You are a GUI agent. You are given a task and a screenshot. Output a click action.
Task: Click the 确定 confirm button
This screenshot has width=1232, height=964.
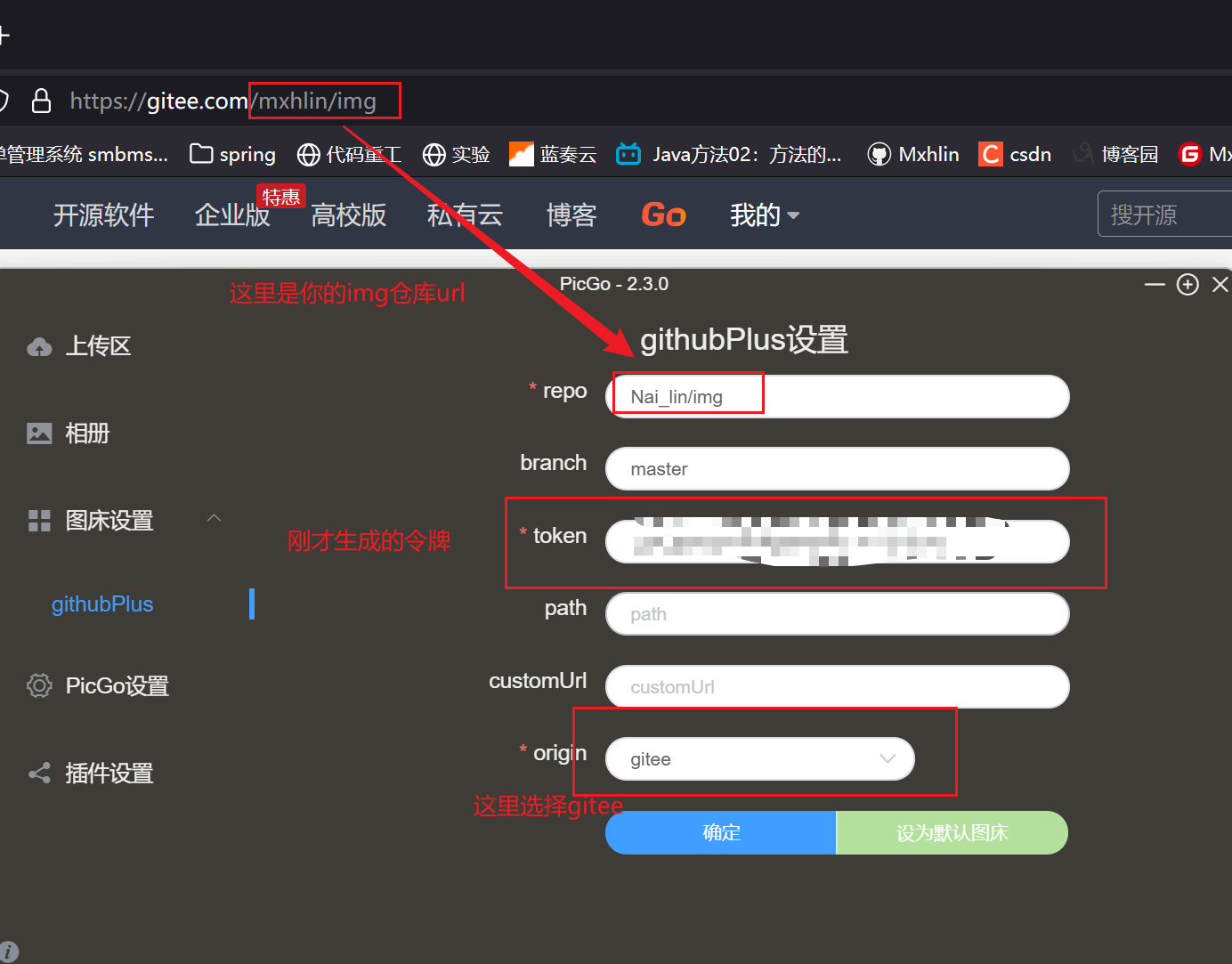click(x=721, y=832)
